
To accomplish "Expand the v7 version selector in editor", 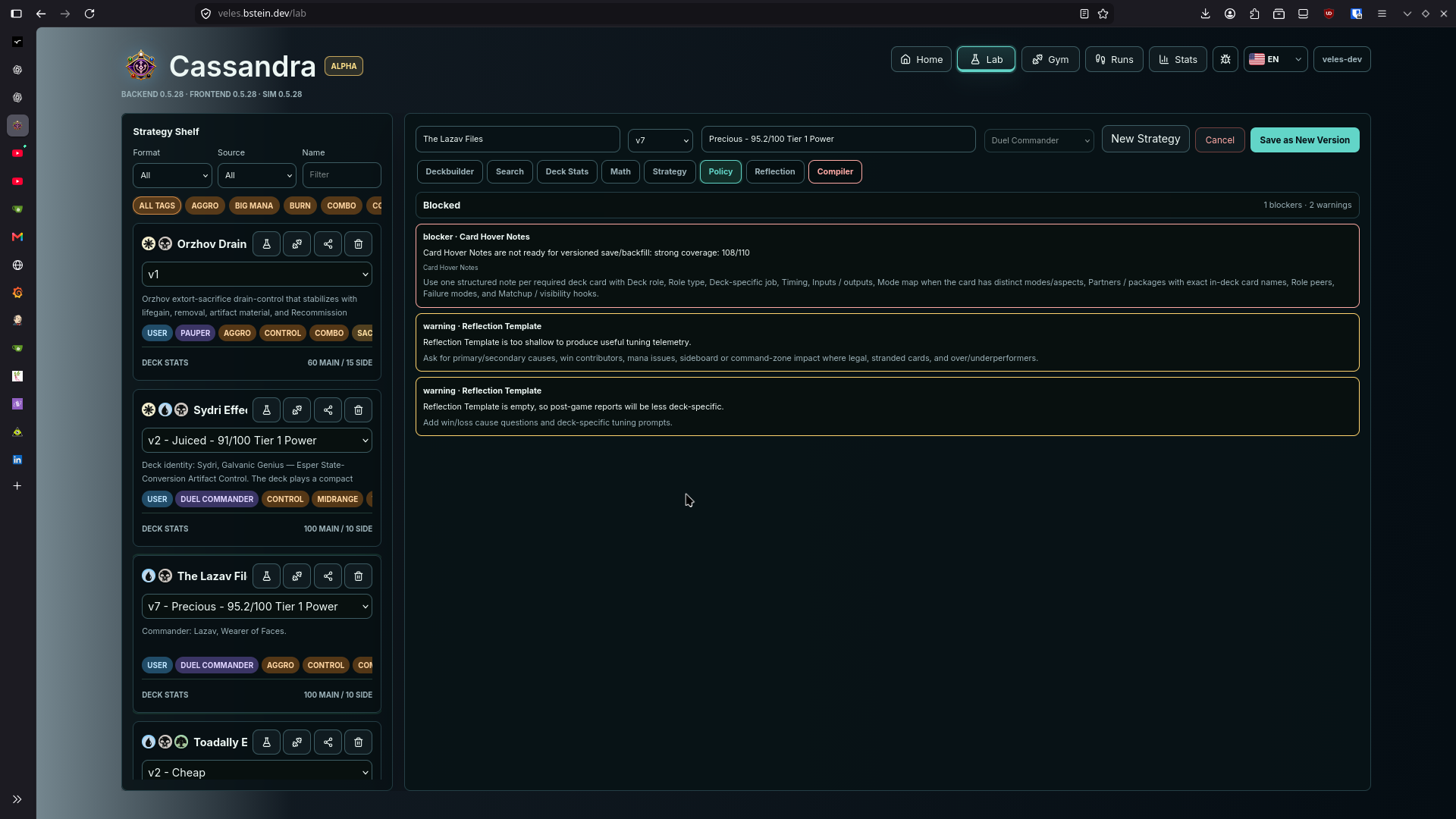I will pos(661,140).
